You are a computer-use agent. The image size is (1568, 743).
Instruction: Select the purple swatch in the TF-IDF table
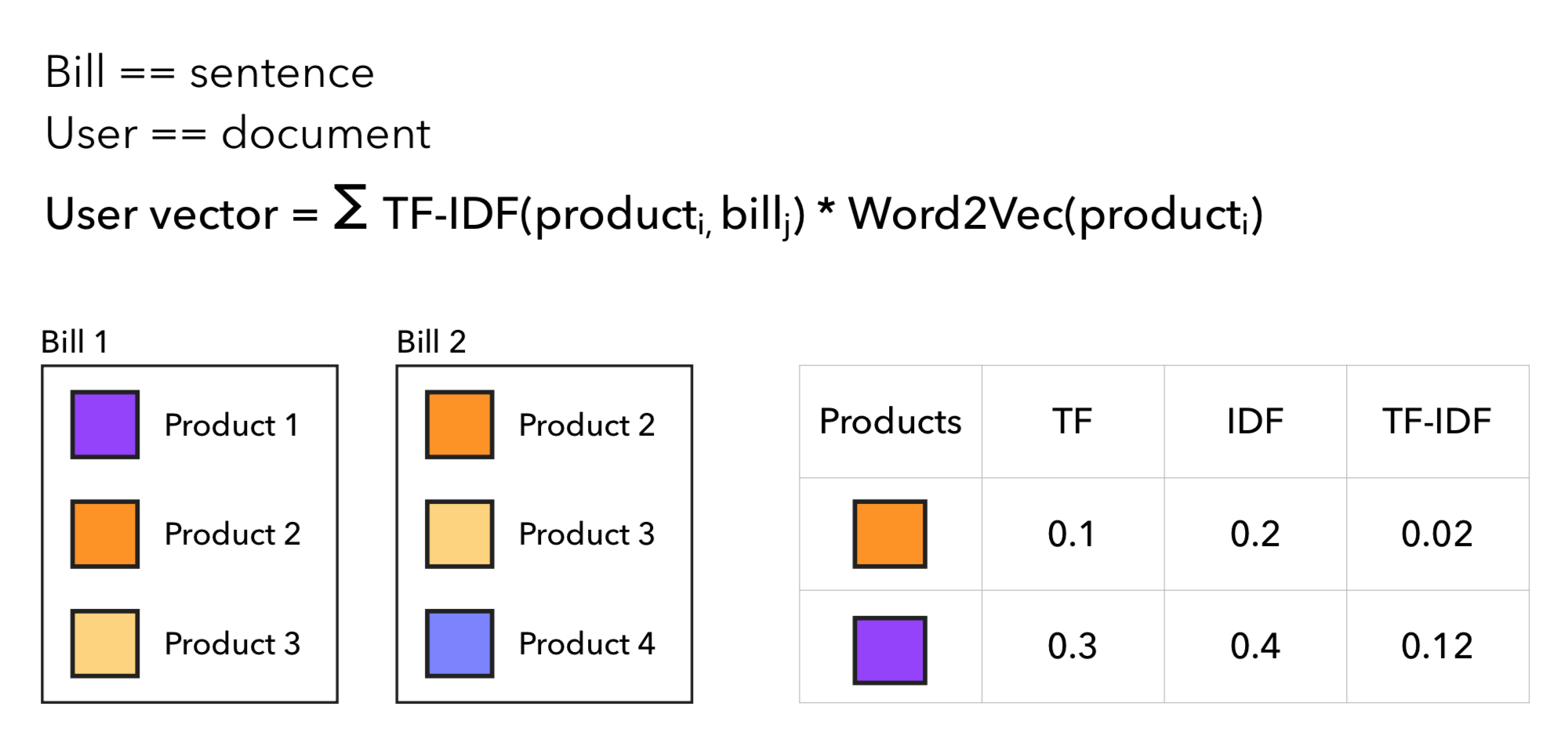(x=890, y=650)
